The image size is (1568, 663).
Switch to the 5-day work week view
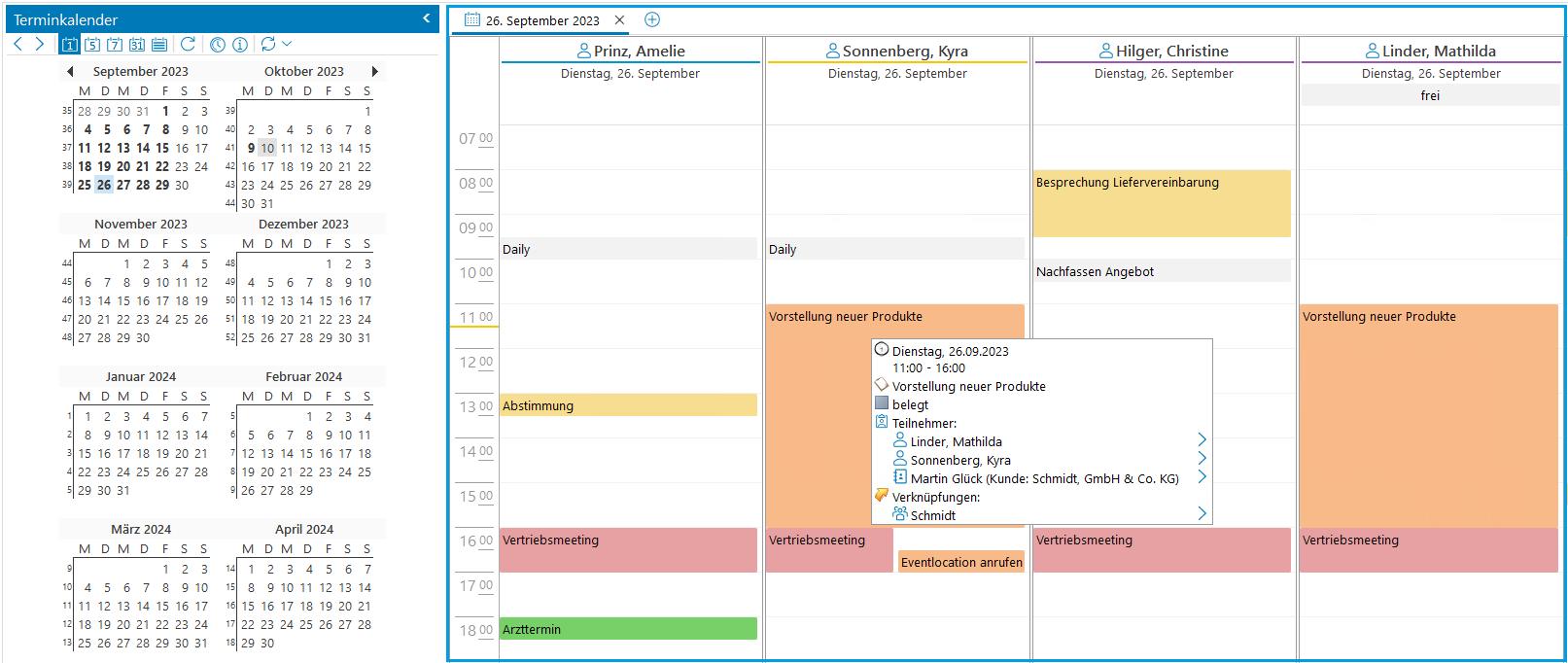click(x=92, y=45)
